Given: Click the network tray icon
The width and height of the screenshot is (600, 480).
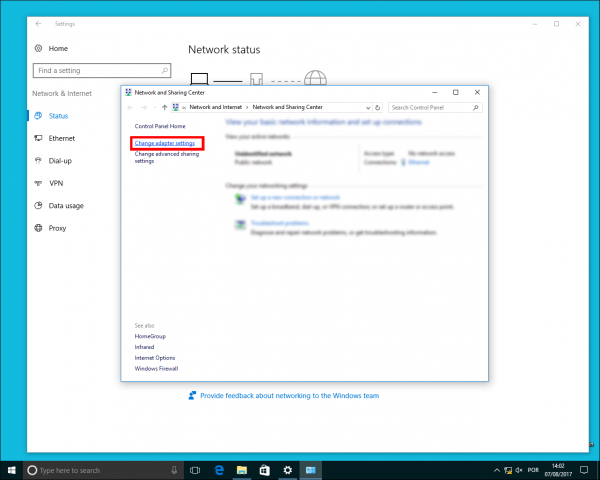Looking at the screenshot, I should (508, 470).
